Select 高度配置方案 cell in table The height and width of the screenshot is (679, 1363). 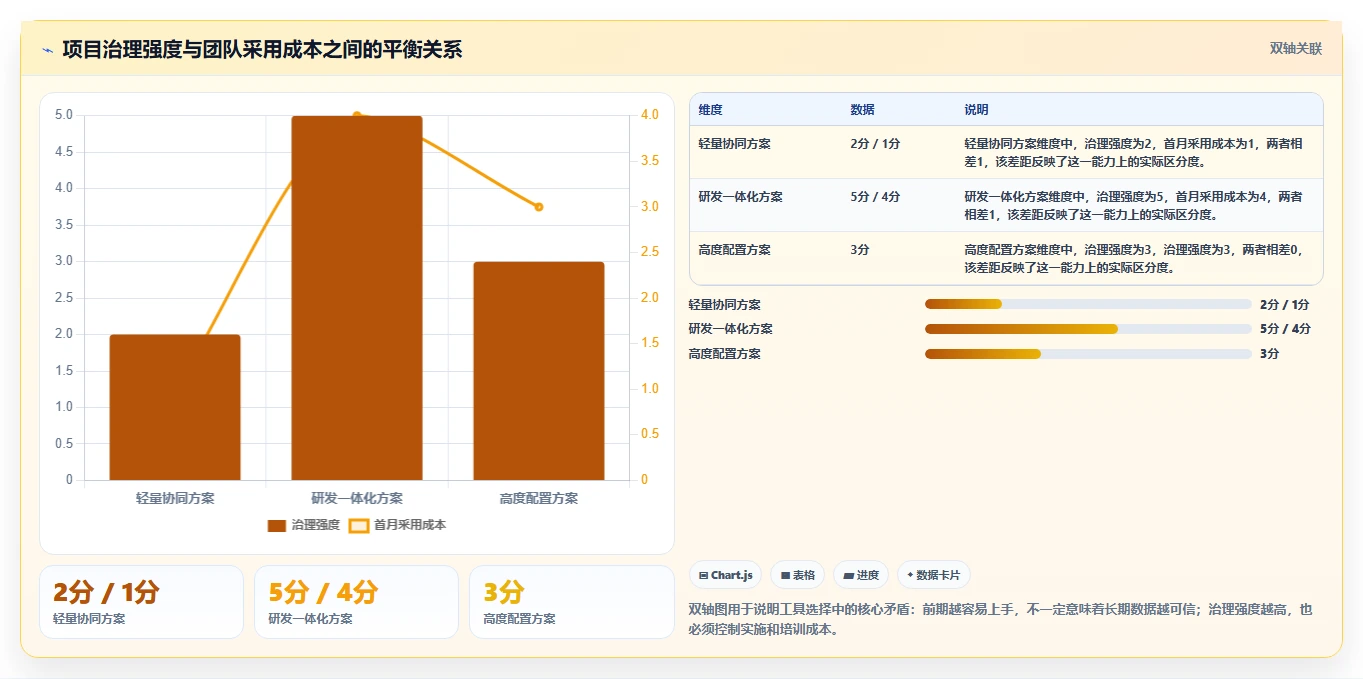tap(735, 250)
